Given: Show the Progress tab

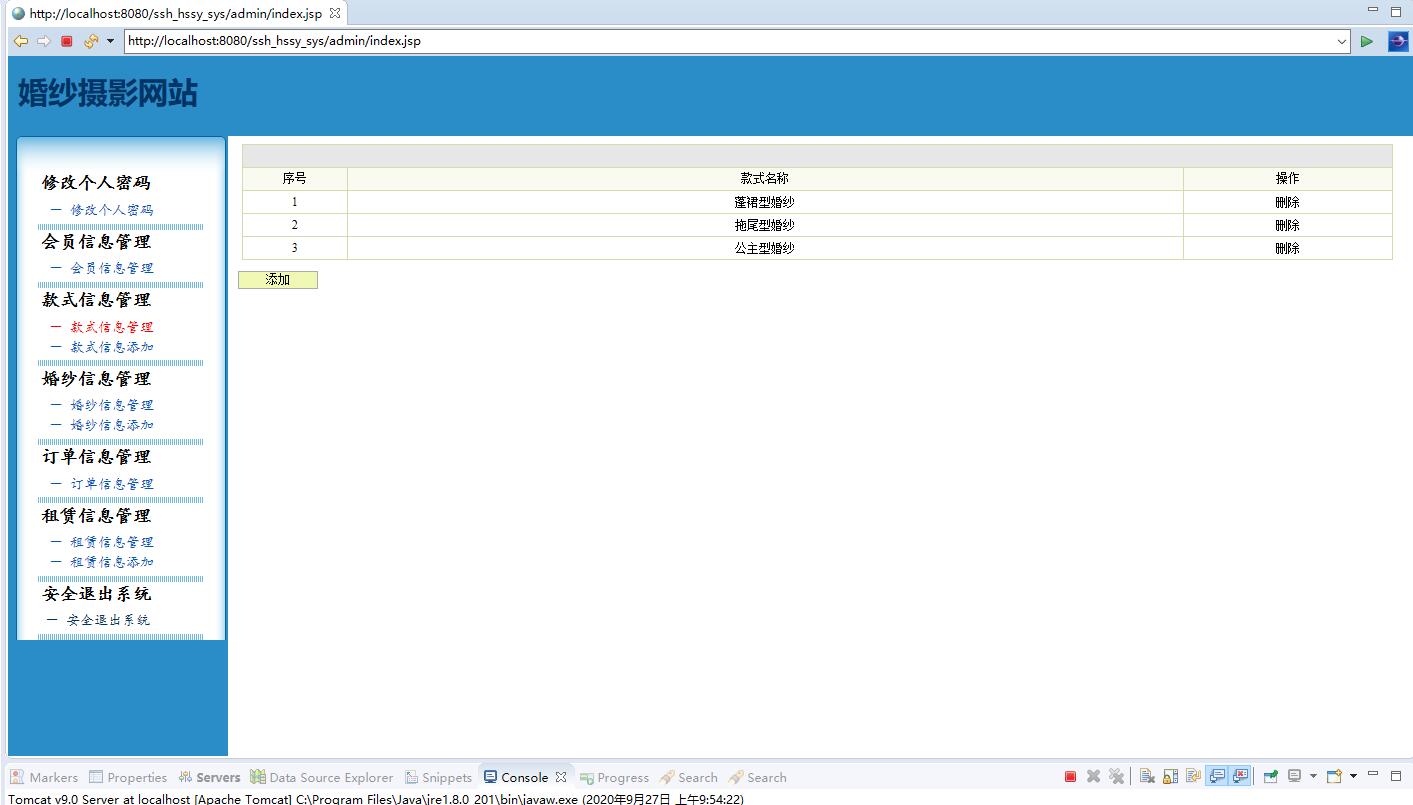Looking at the screenshot, I should click(614, 777).
